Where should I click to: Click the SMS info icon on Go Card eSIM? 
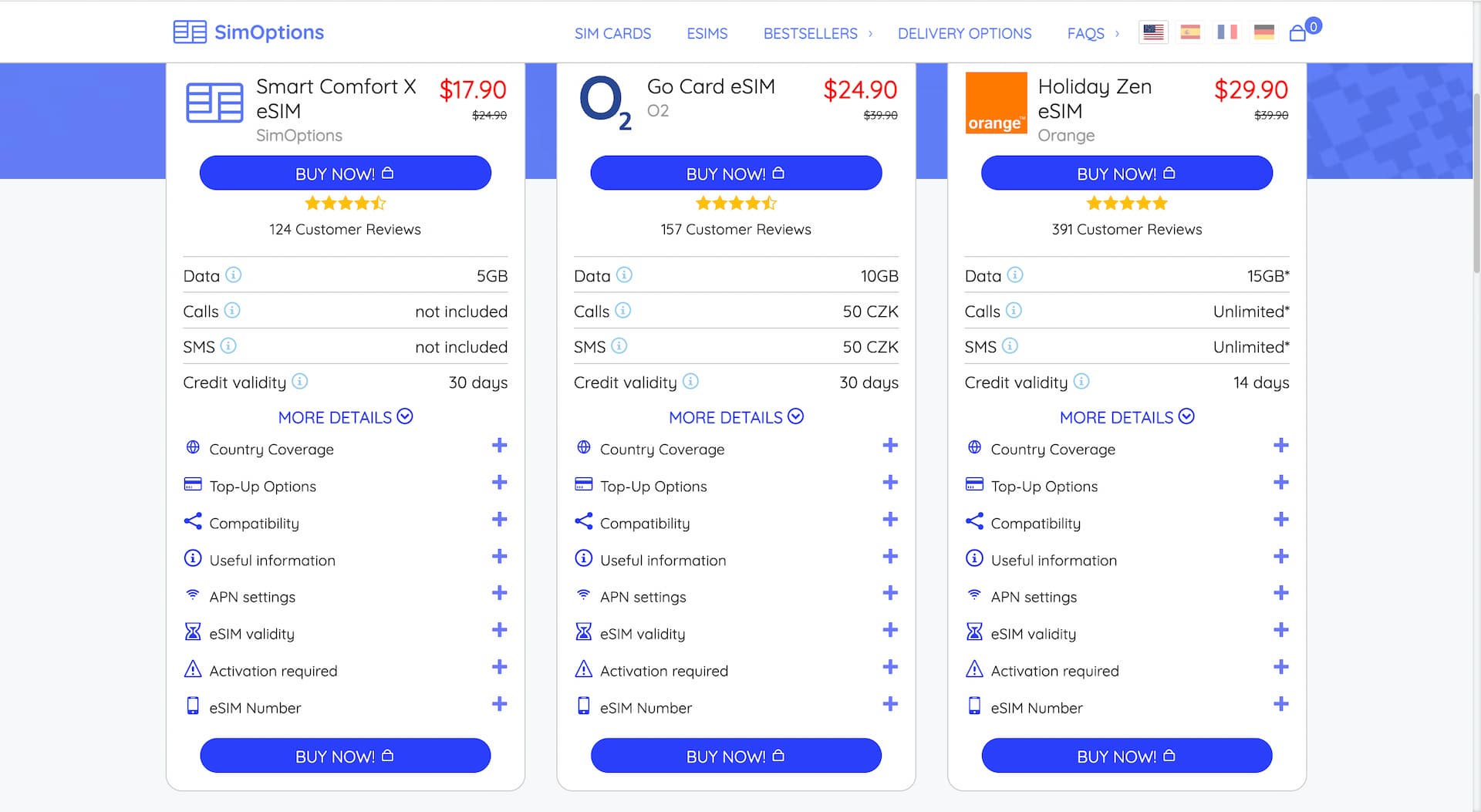(x=619, y=346)
